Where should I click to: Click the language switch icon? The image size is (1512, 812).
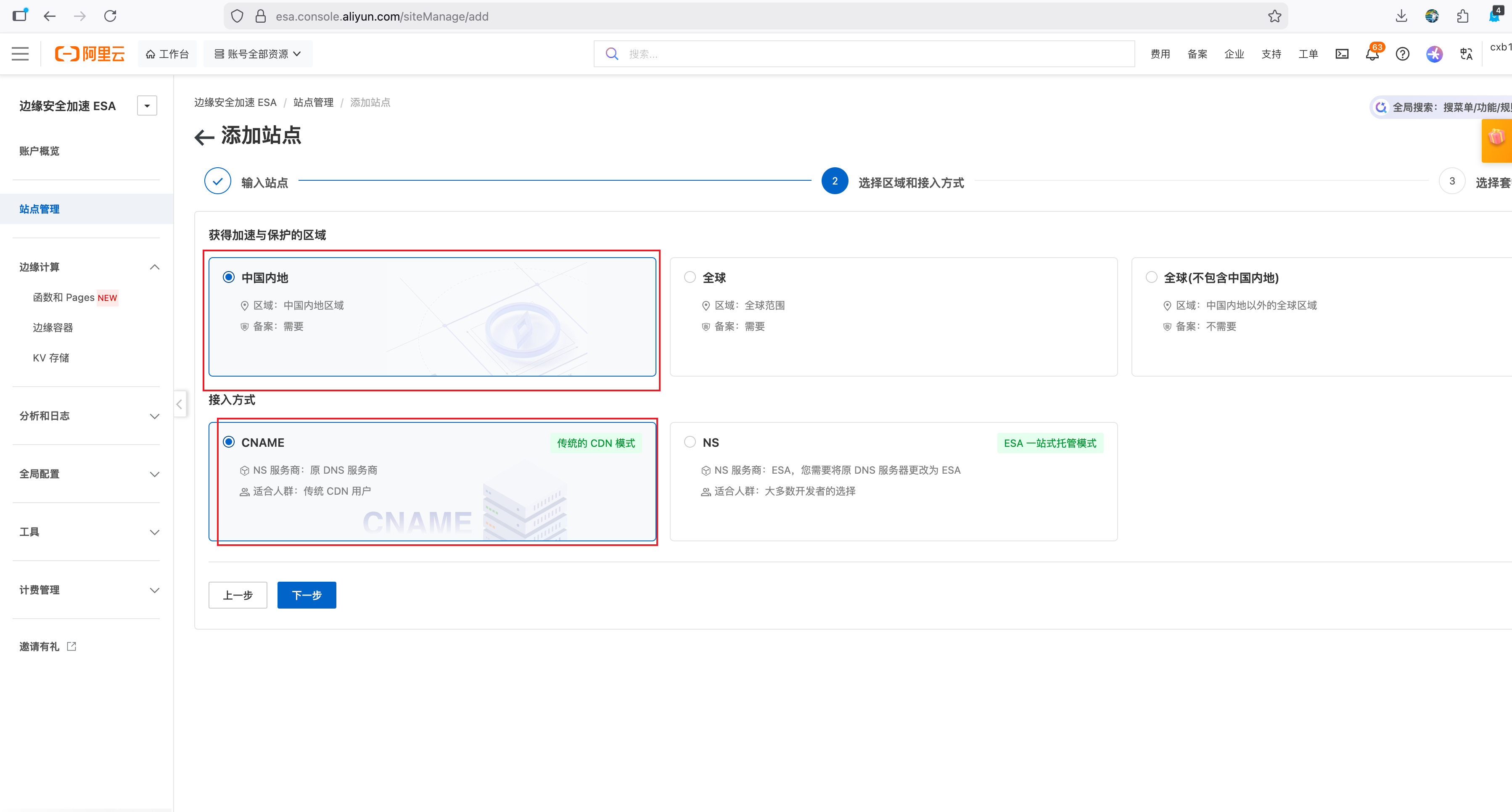tap(1466, 54)
